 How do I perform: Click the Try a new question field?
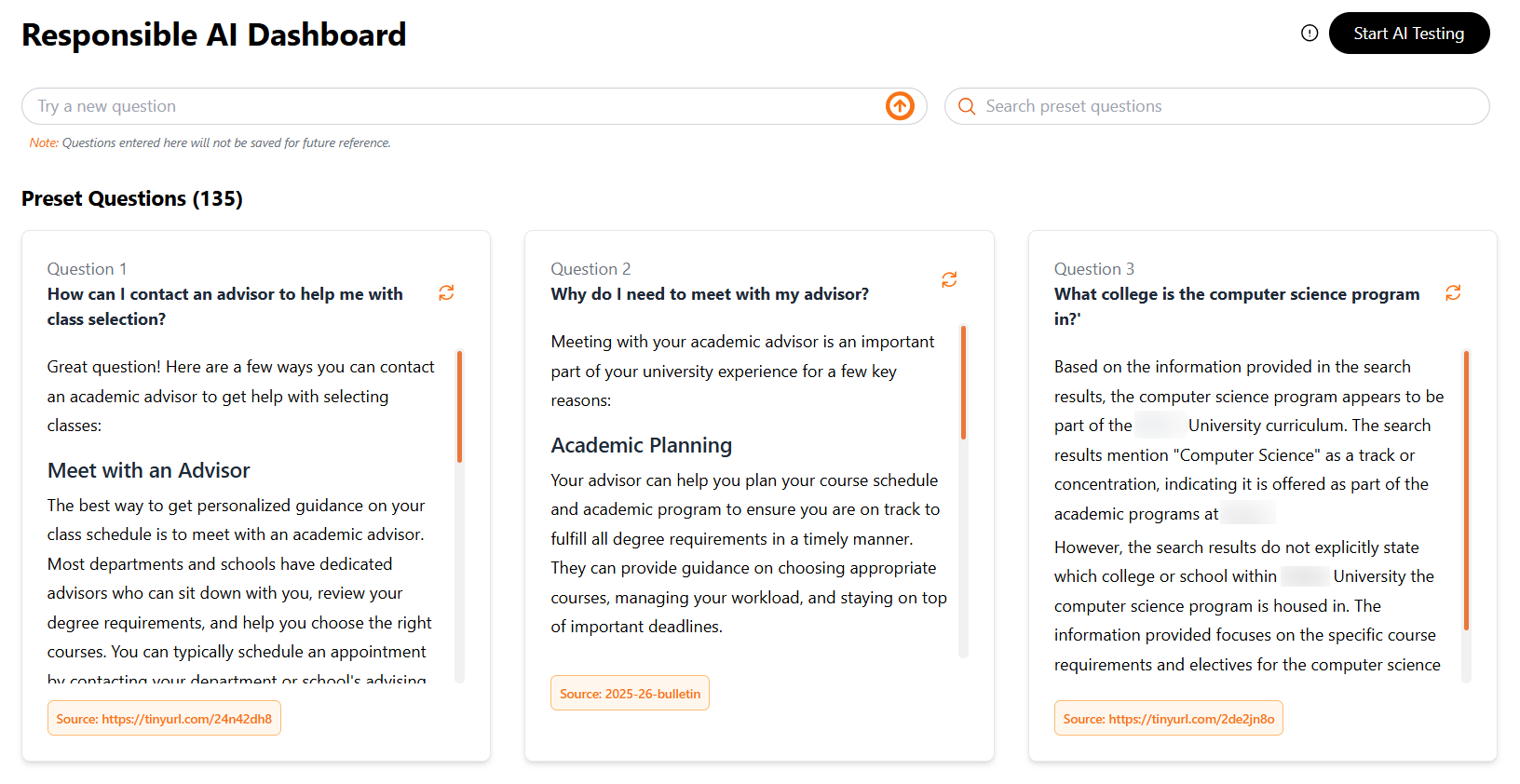pyautogui.click(x=373, y=106)
